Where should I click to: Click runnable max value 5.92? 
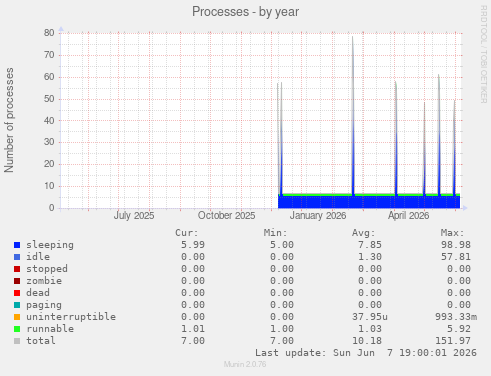point(459,329)
